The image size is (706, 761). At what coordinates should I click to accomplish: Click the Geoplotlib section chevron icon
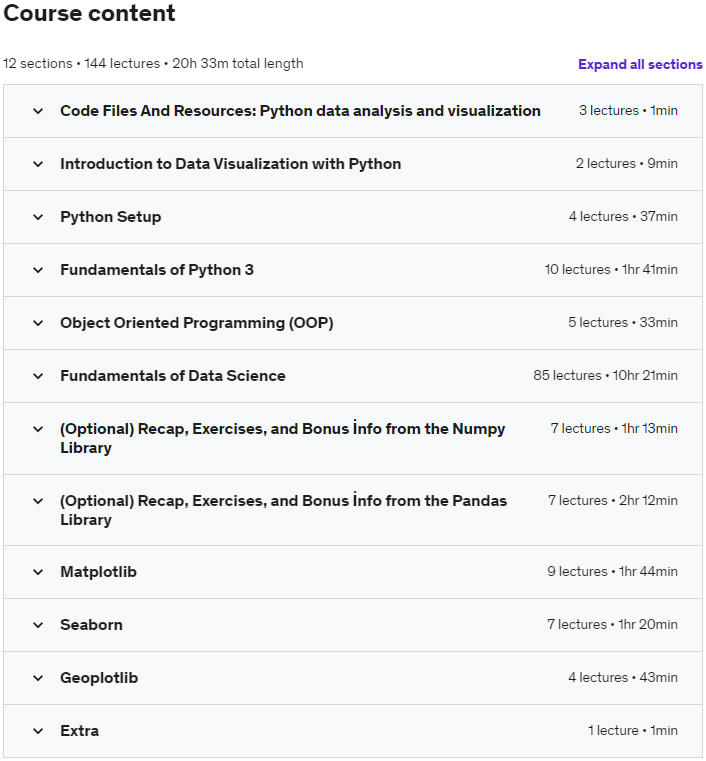coord(38,678)
